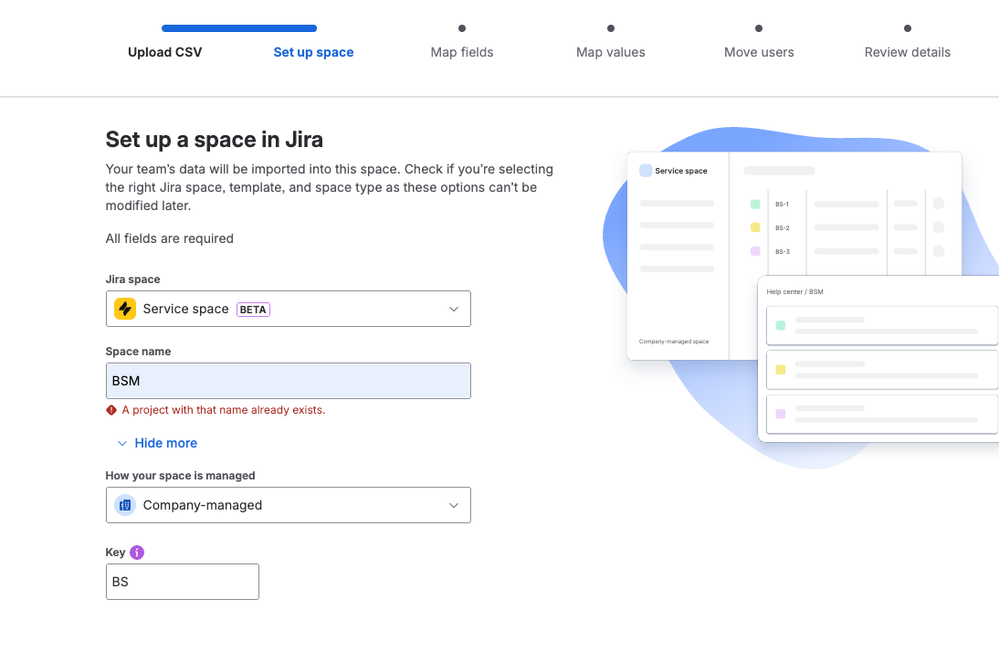Viewport: 999px width, 653px height.
Task: Select the Set up space step
Action: (313, 52)
